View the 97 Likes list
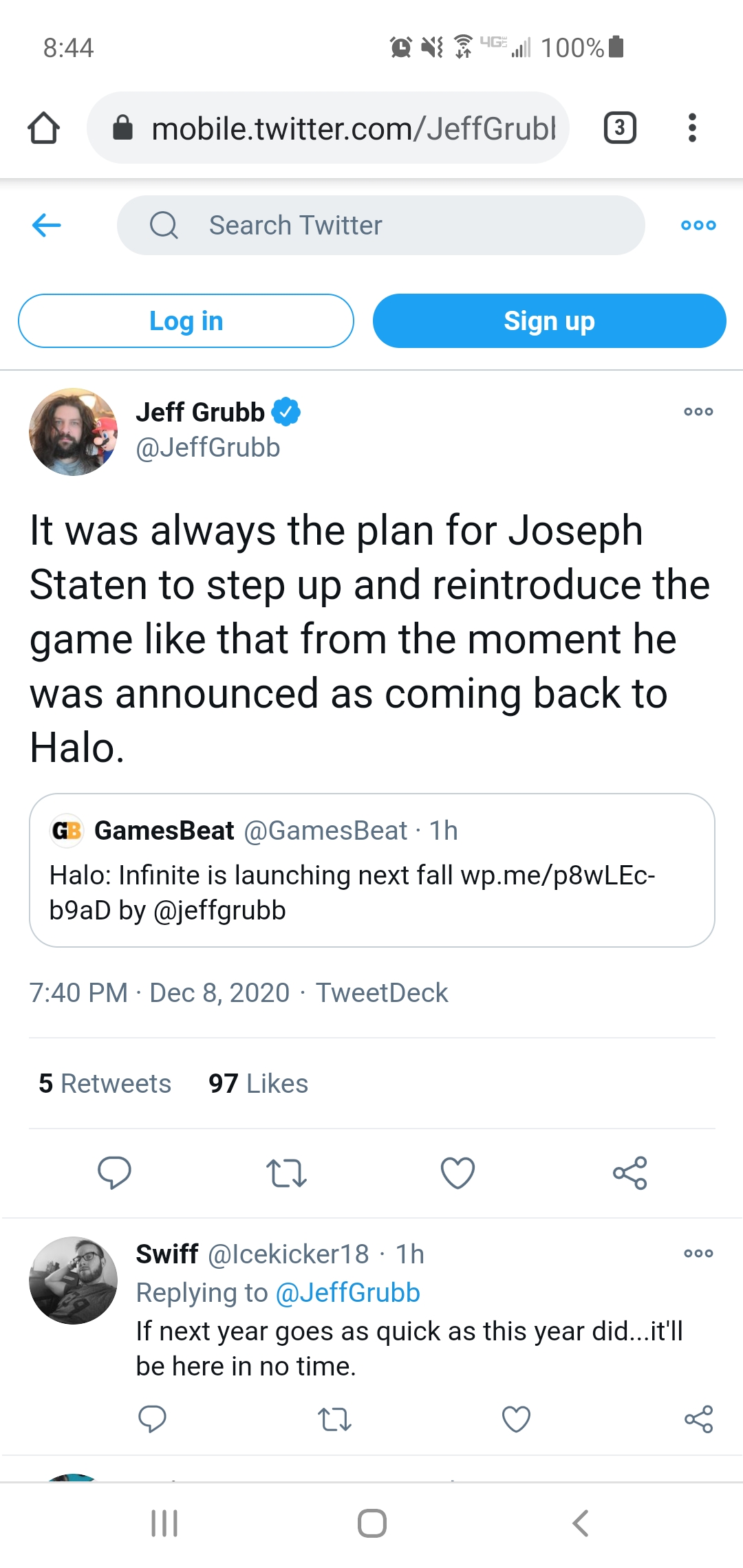 [258, 1084]
